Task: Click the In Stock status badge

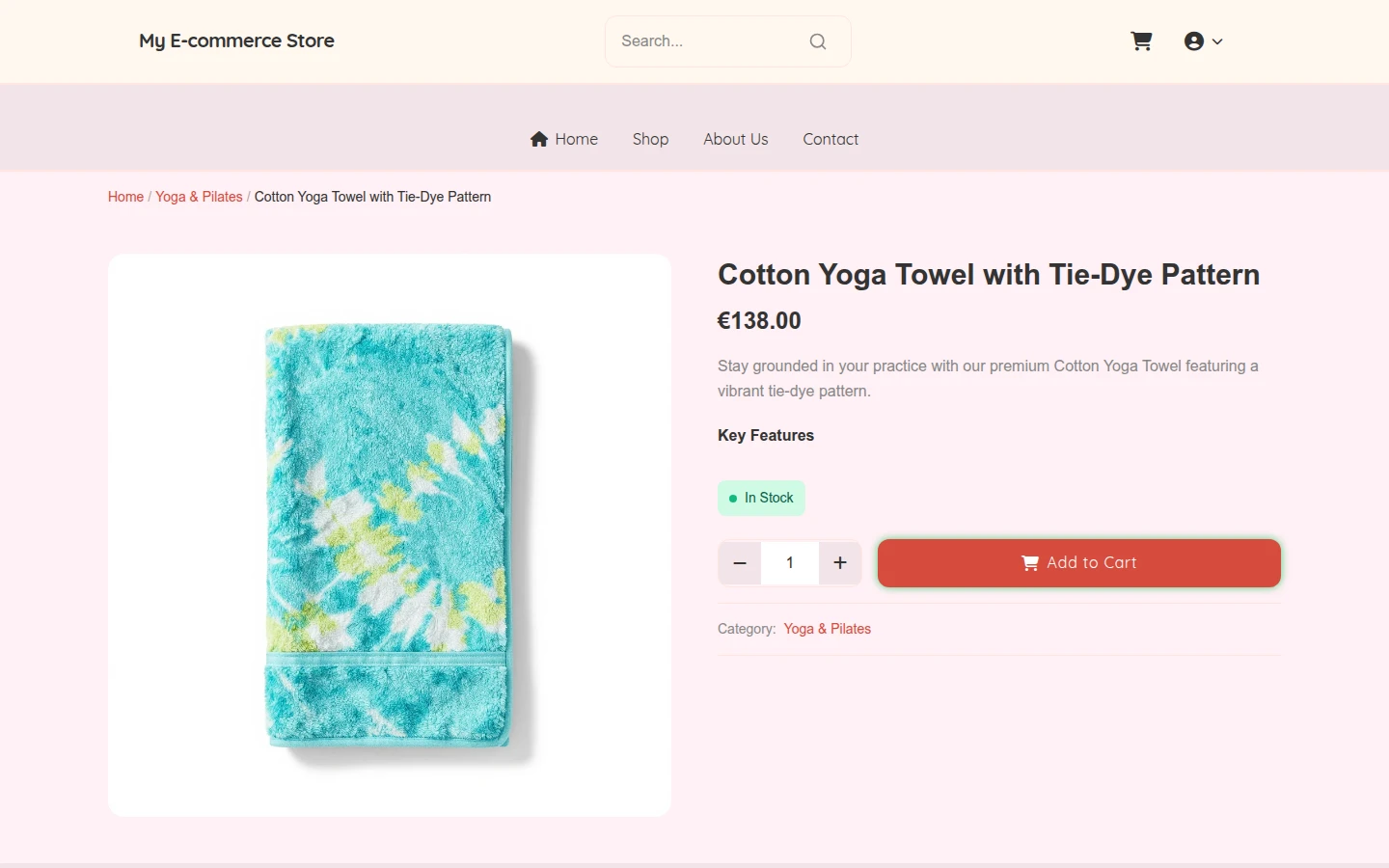Action: [x=761, y=498]
